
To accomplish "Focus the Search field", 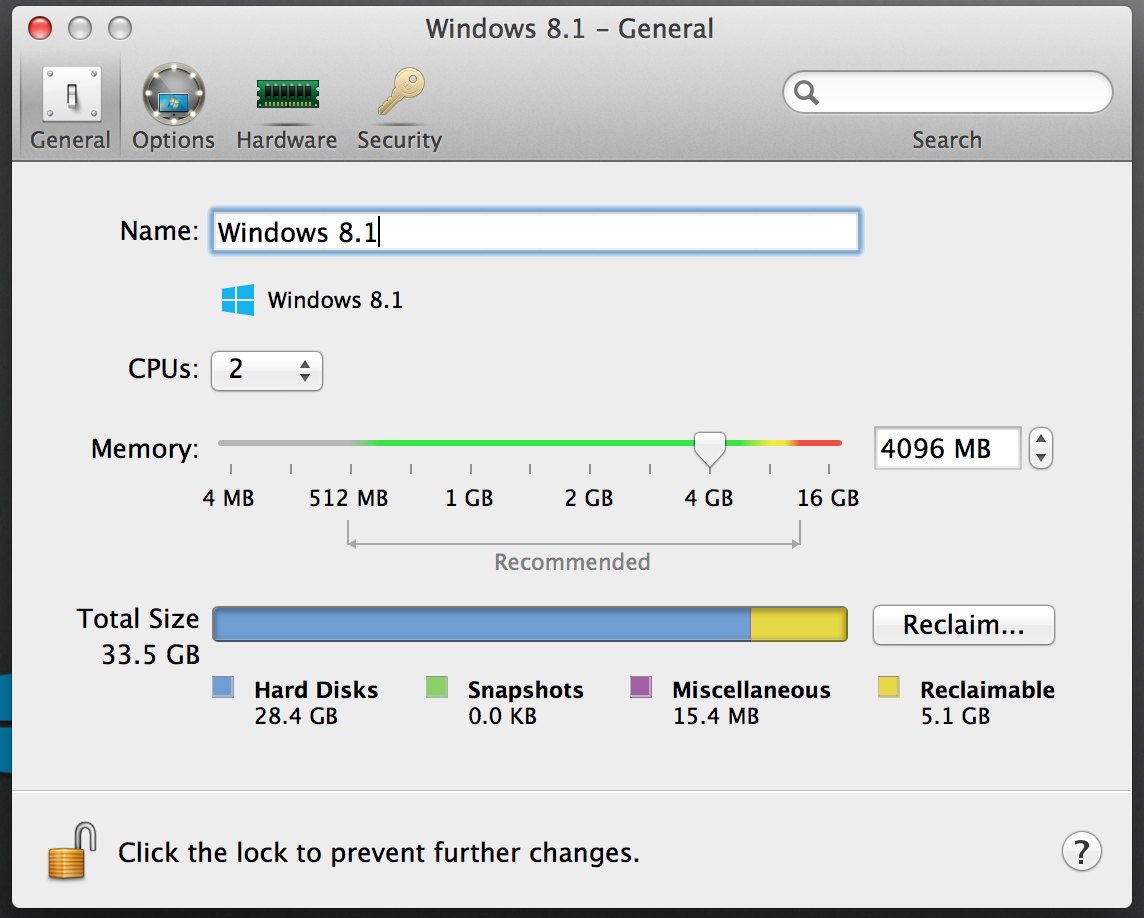I will 947,92.
